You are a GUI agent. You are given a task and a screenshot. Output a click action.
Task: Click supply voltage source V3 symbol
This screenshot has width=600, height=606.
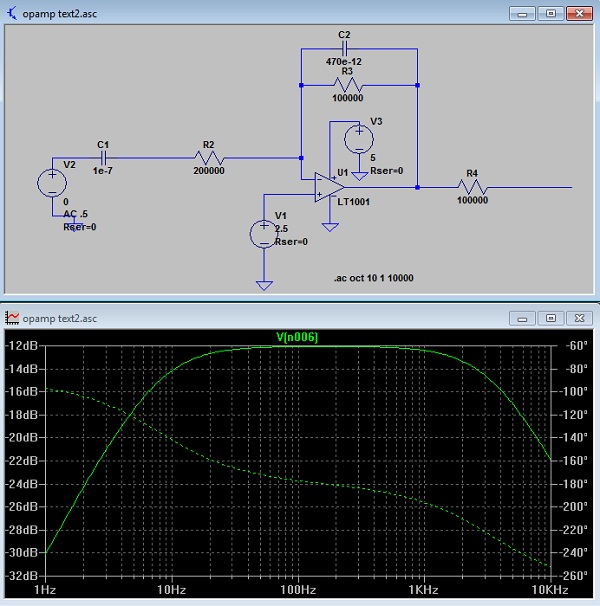point(358,137)
